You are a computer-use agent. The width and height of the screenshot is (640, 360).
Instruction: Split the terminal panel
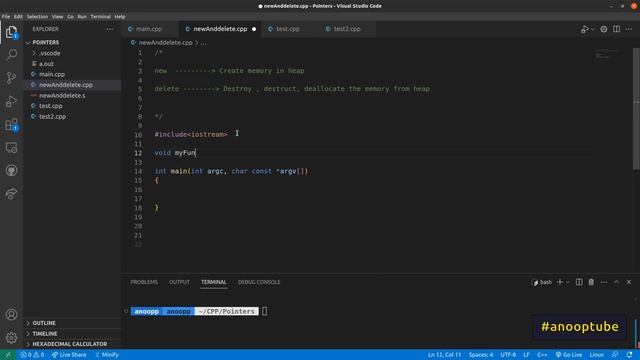tap(579, 282)
